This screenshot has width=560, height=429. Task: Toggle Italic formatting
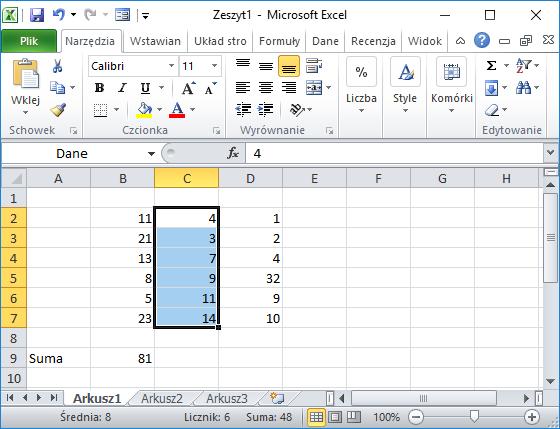[x=122, y=88]
